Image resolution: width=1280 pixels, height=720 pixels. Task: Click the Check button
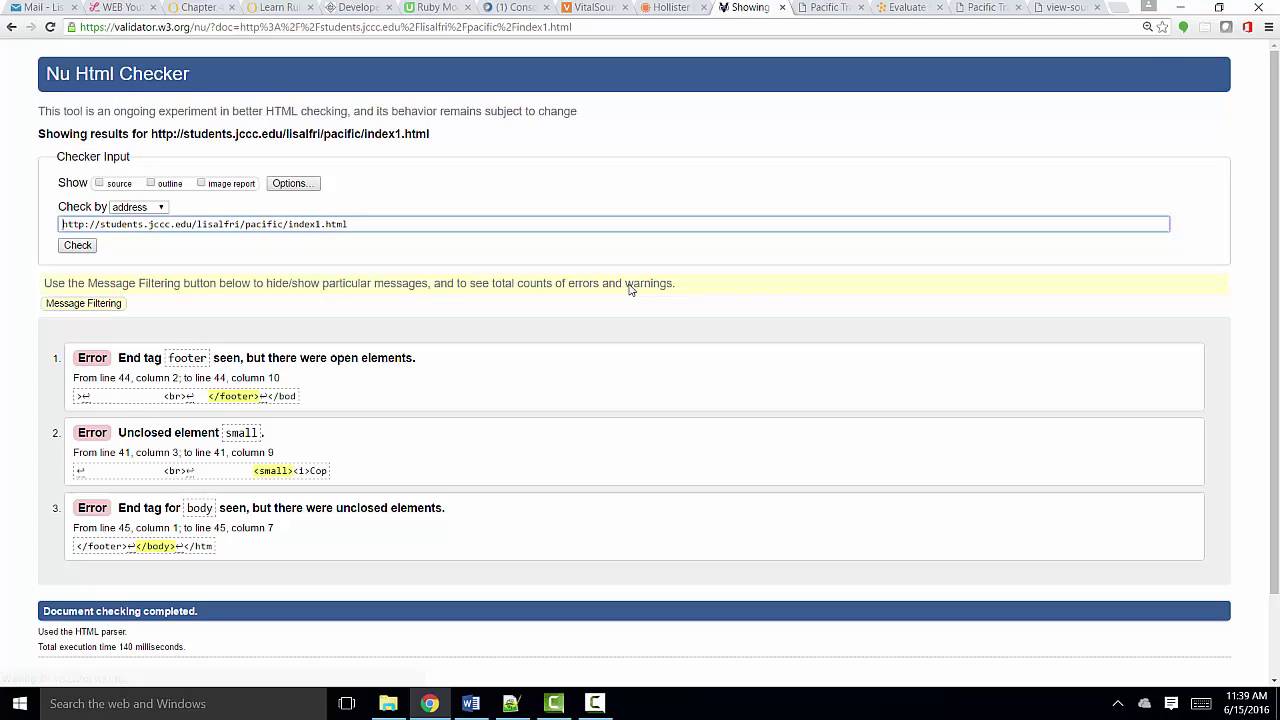point(77,245)
